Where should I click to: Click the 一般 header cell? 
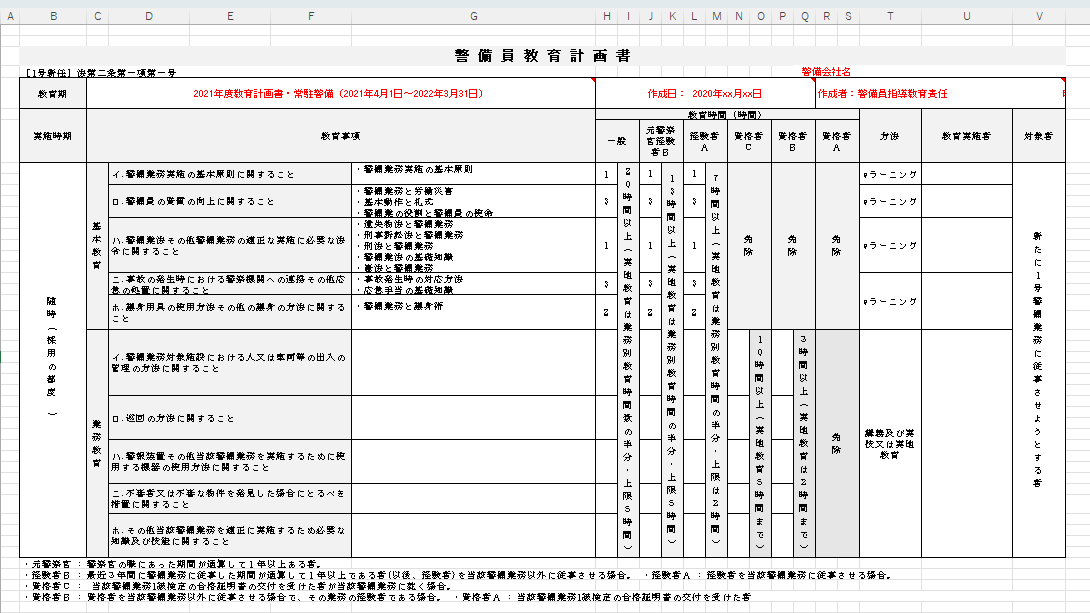(x=617, y=141)
